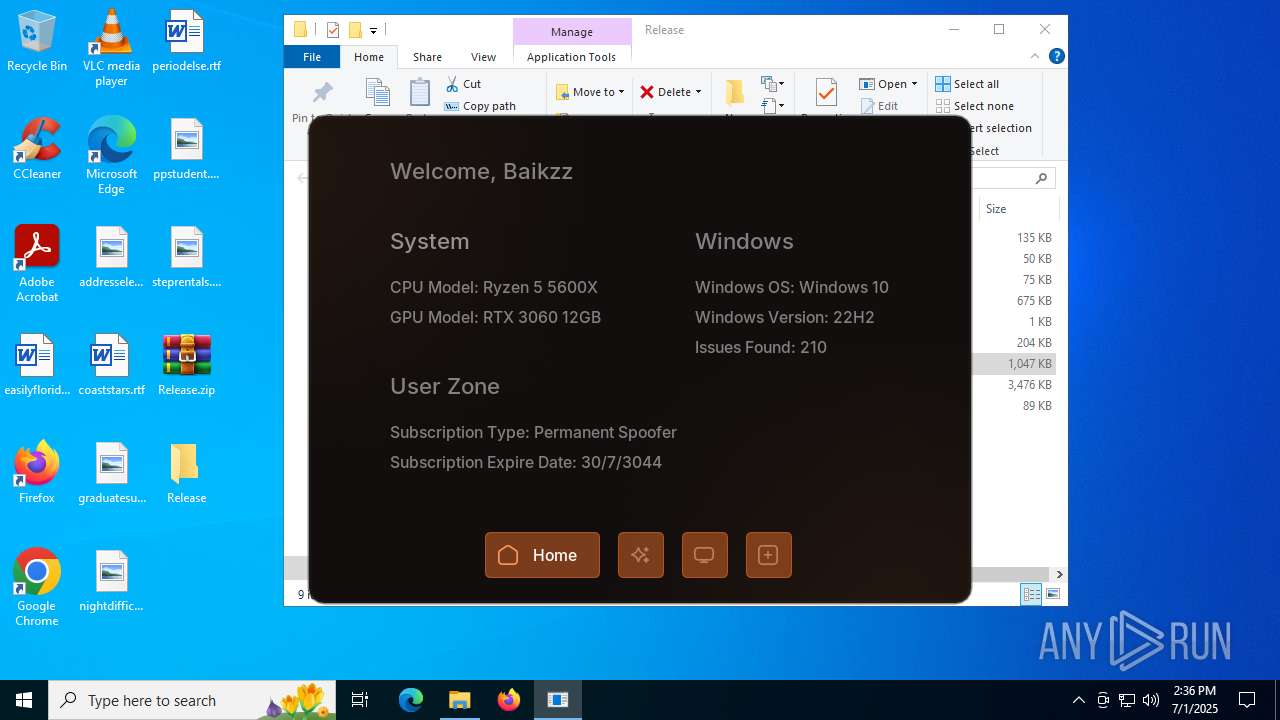Switch to the View tab in File Explorer
The height and width of the screenshot is (720, 1280).
(483, 57)
